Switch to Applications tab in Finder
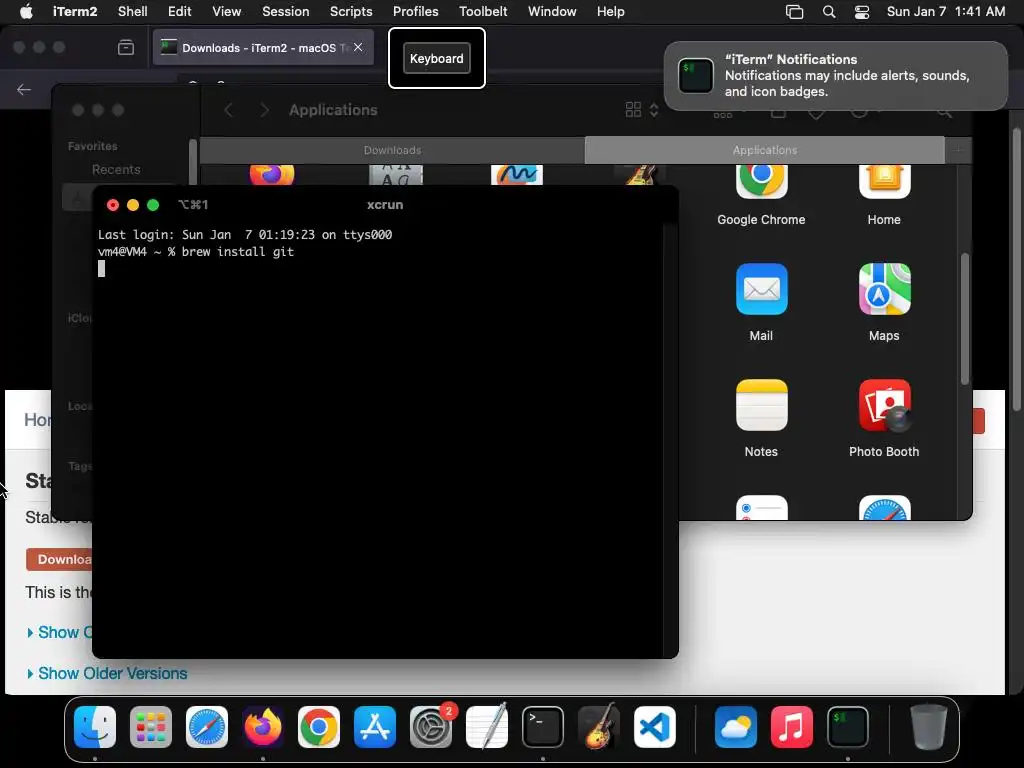Screen dimensions: 1024x768 tap(765, 150)
